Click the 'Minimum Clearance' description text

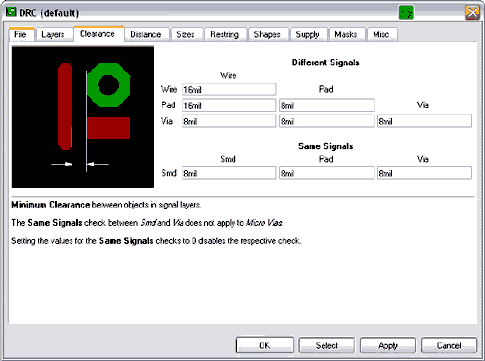point(106,205)
